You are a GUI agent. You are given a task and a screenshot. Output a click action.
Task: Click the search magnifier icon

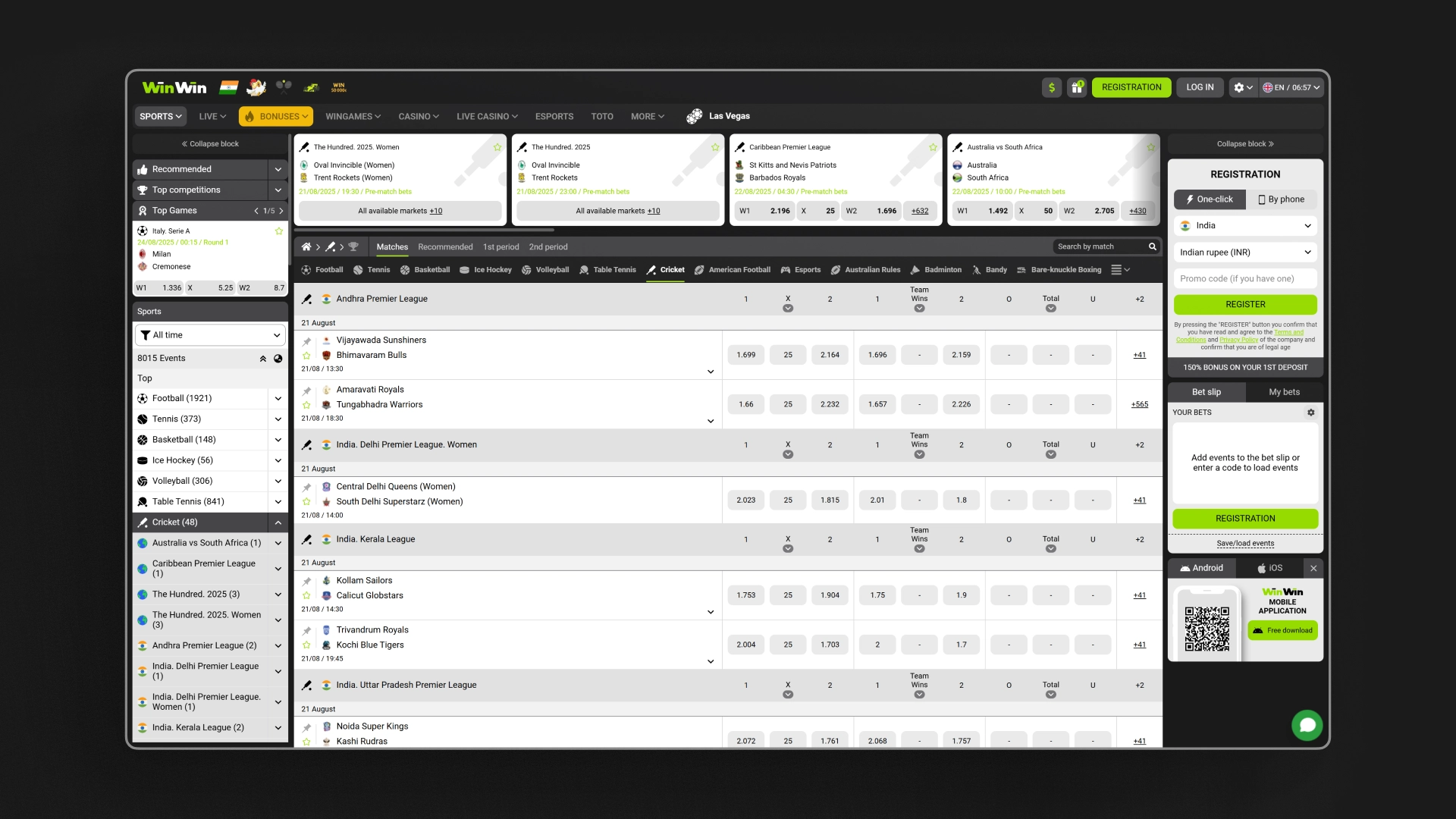pos(1153,247)
